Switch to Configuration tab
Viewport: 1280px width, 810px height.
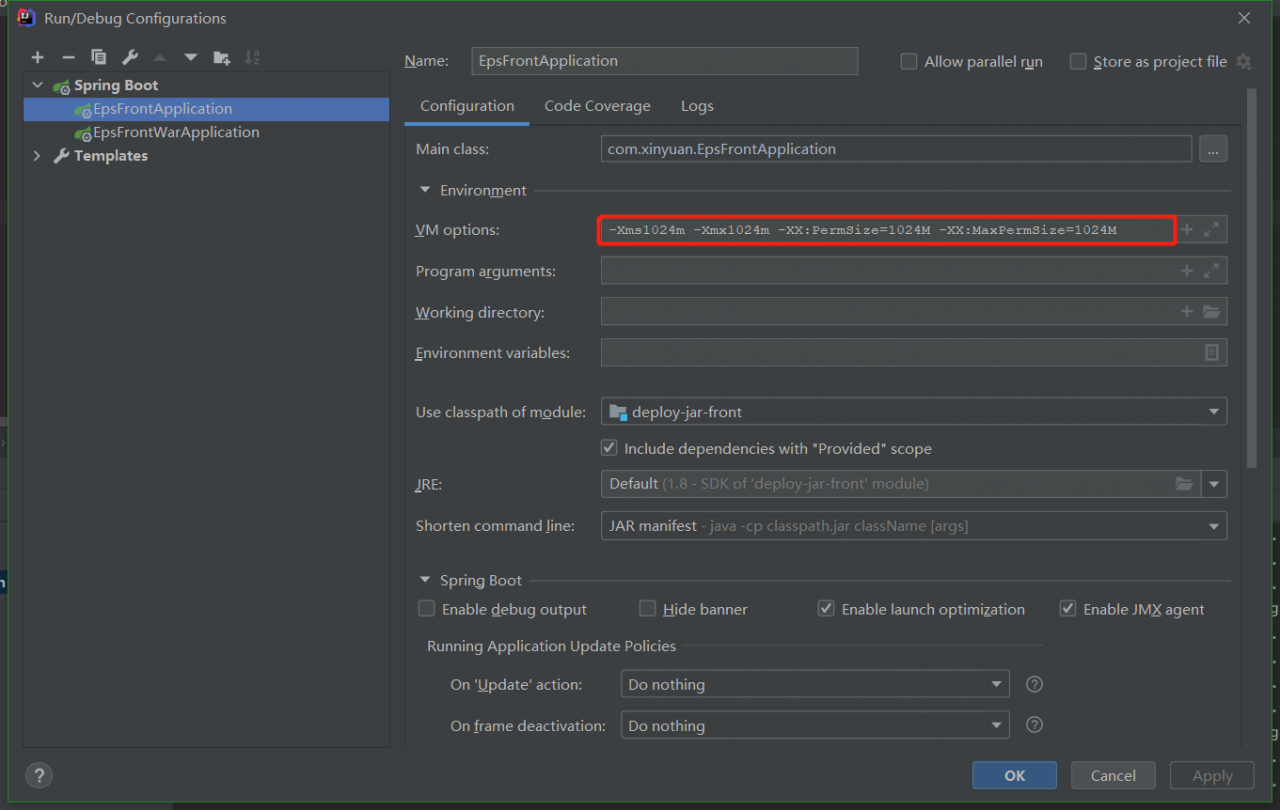pyautogui.click(x=467, y=106)
